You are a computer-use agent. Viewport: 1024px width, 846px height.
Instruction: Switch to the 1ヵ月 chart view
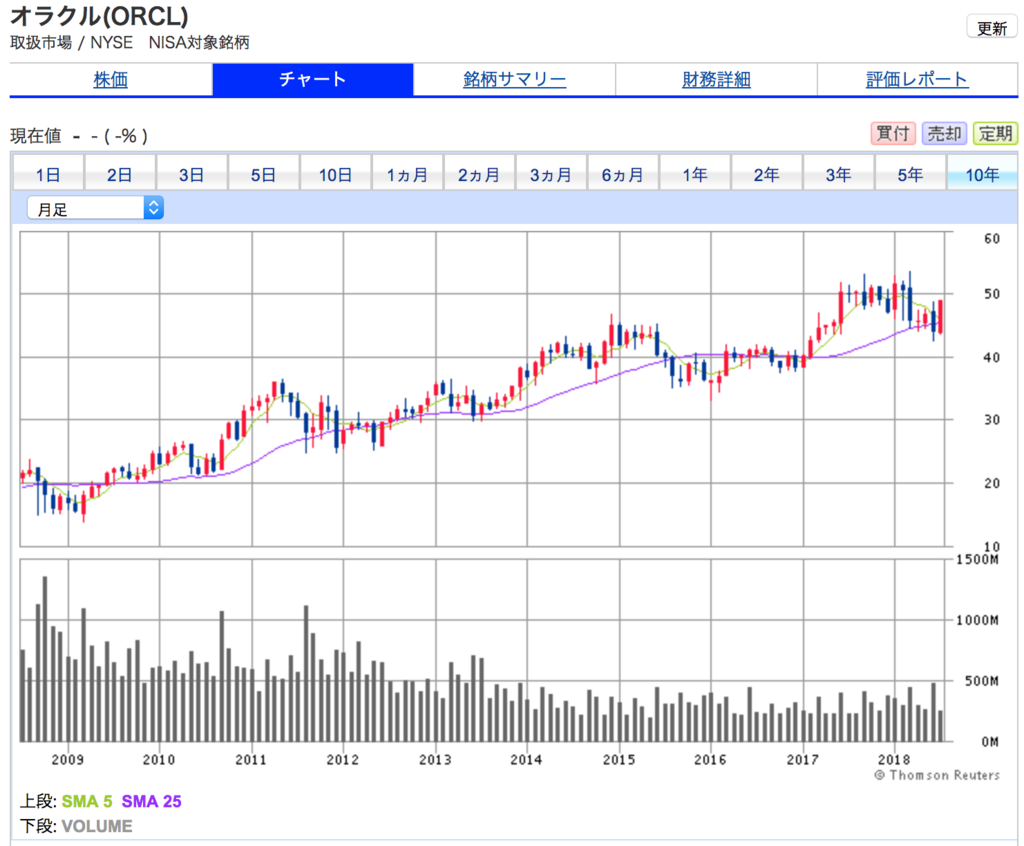coord(407,172)
